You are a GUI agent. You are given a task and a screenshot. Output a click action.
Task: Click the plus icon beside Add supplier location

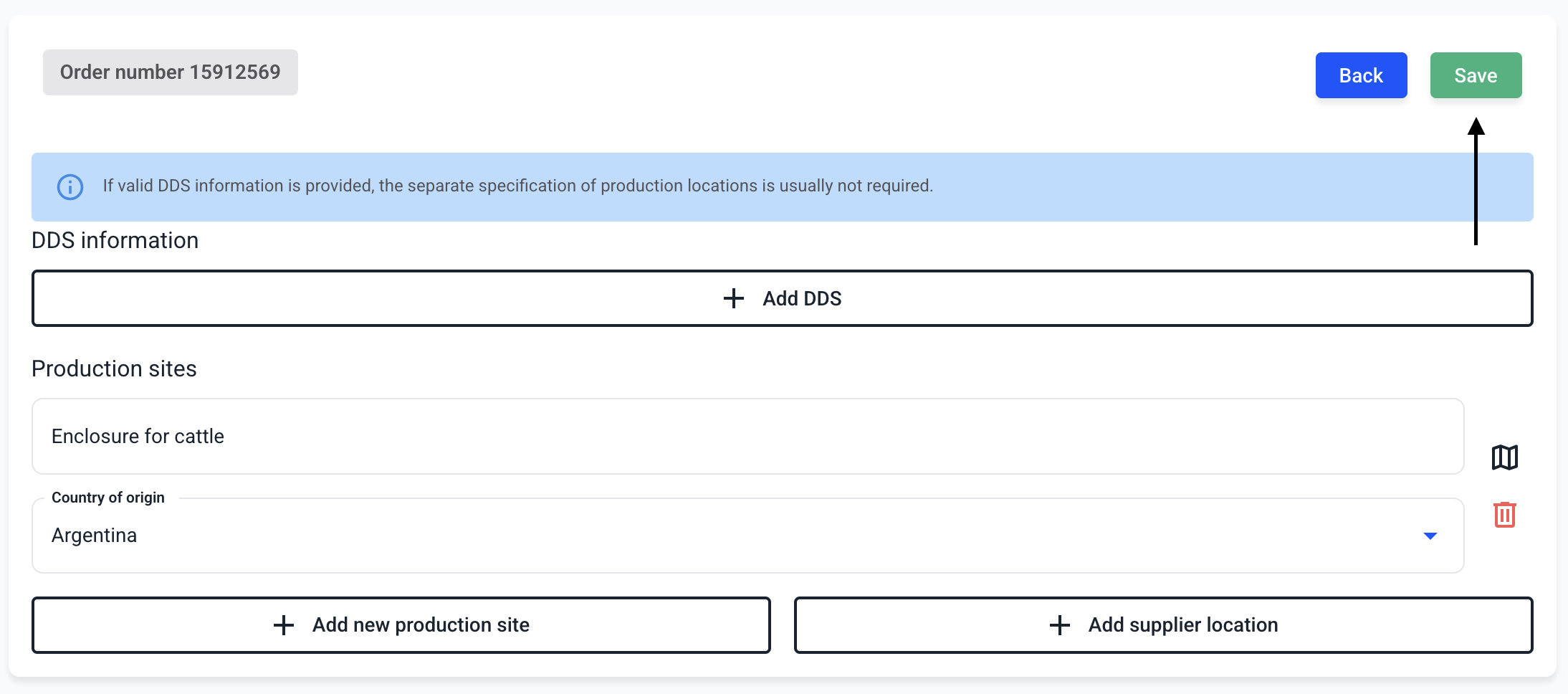[x=1060, y=625]
